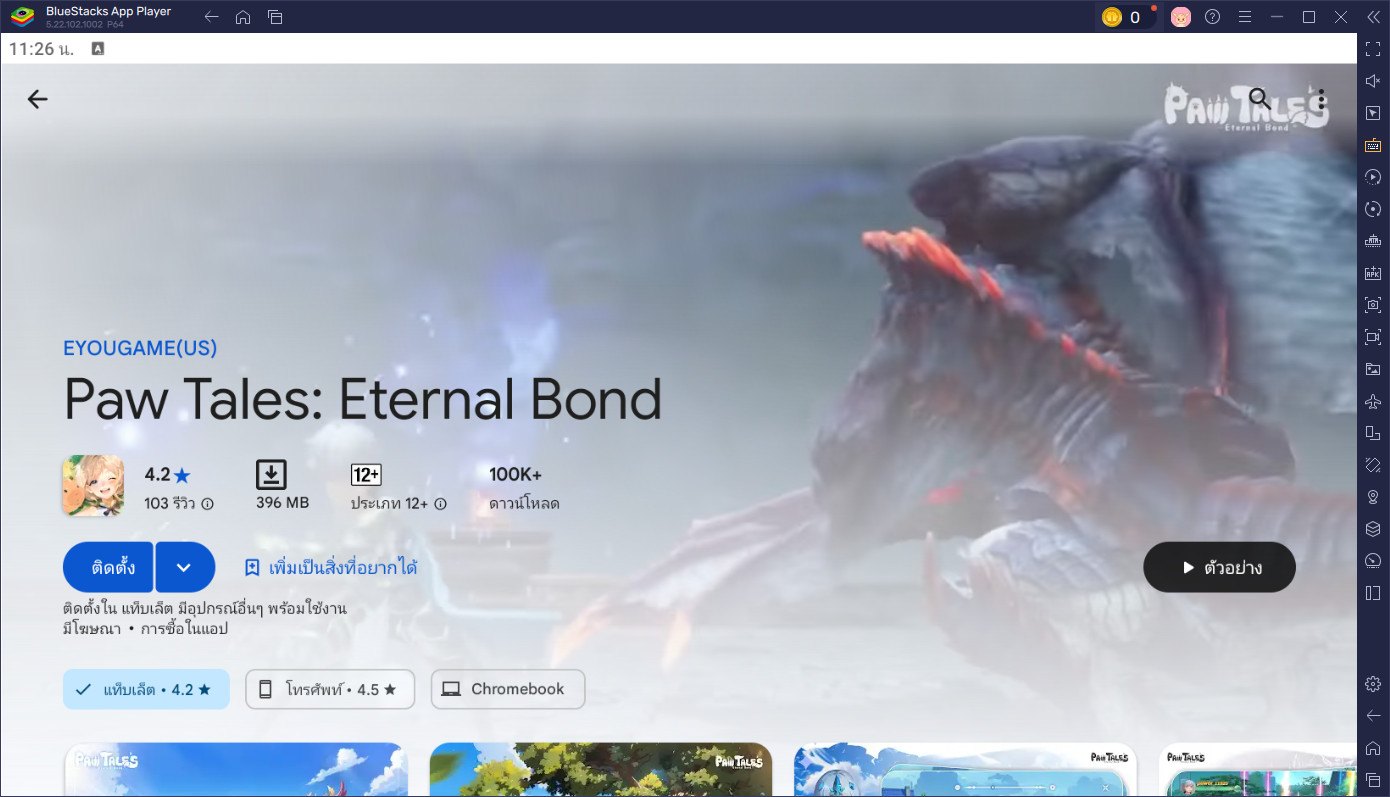
Task: Click BlueStacks home icon in title bar
Action: tap(243, 17)
